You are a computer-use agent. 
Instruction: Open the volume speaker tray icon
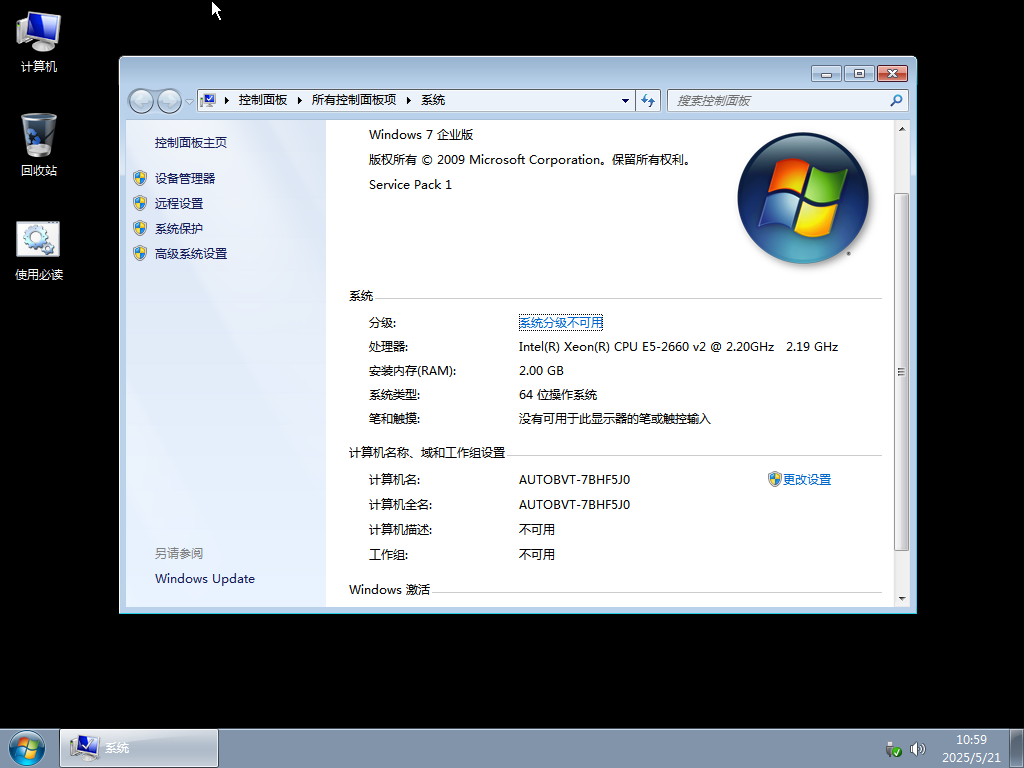tap(918, 749)
